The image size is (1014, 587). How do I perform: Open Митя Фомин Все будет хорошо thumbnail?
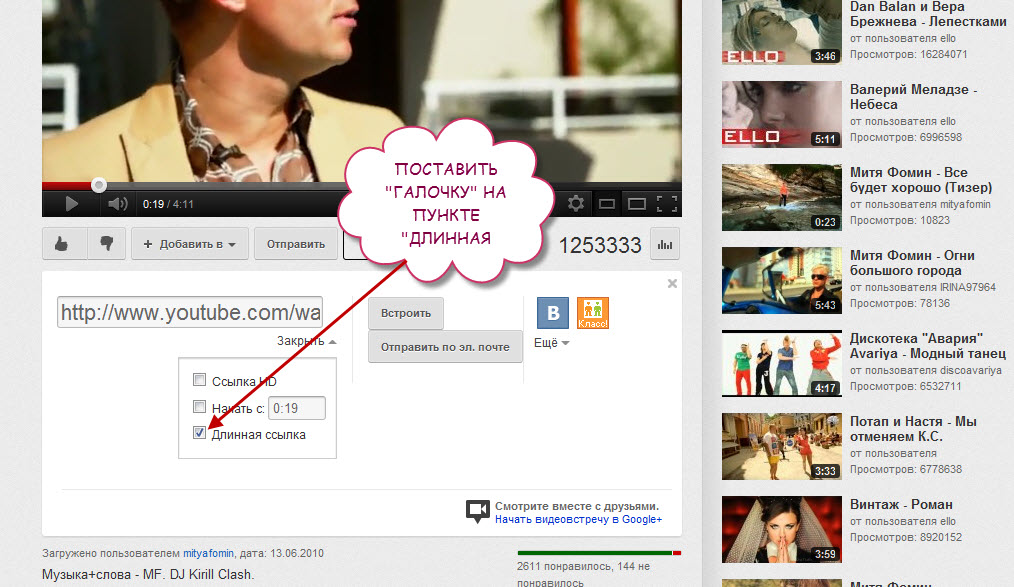point(782,197)
